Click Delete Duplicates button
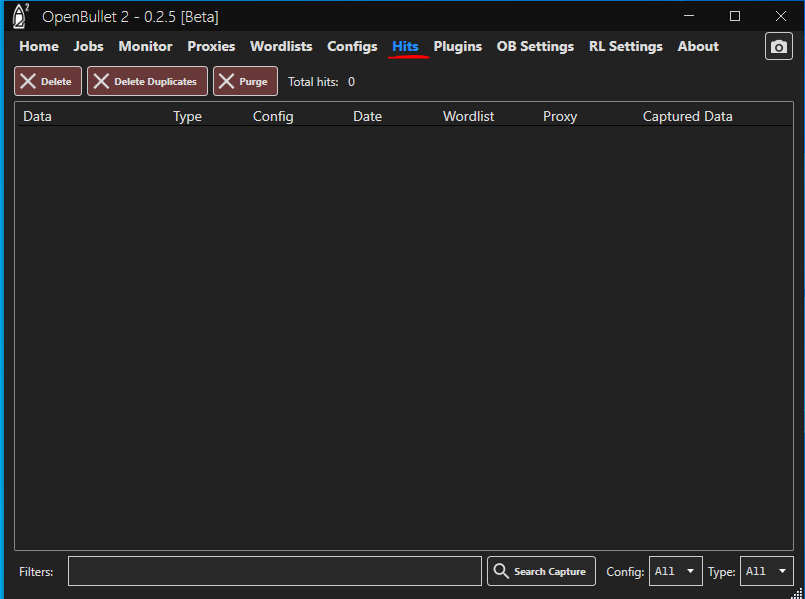This screenshot has width=805, height=599. [147, 81]
